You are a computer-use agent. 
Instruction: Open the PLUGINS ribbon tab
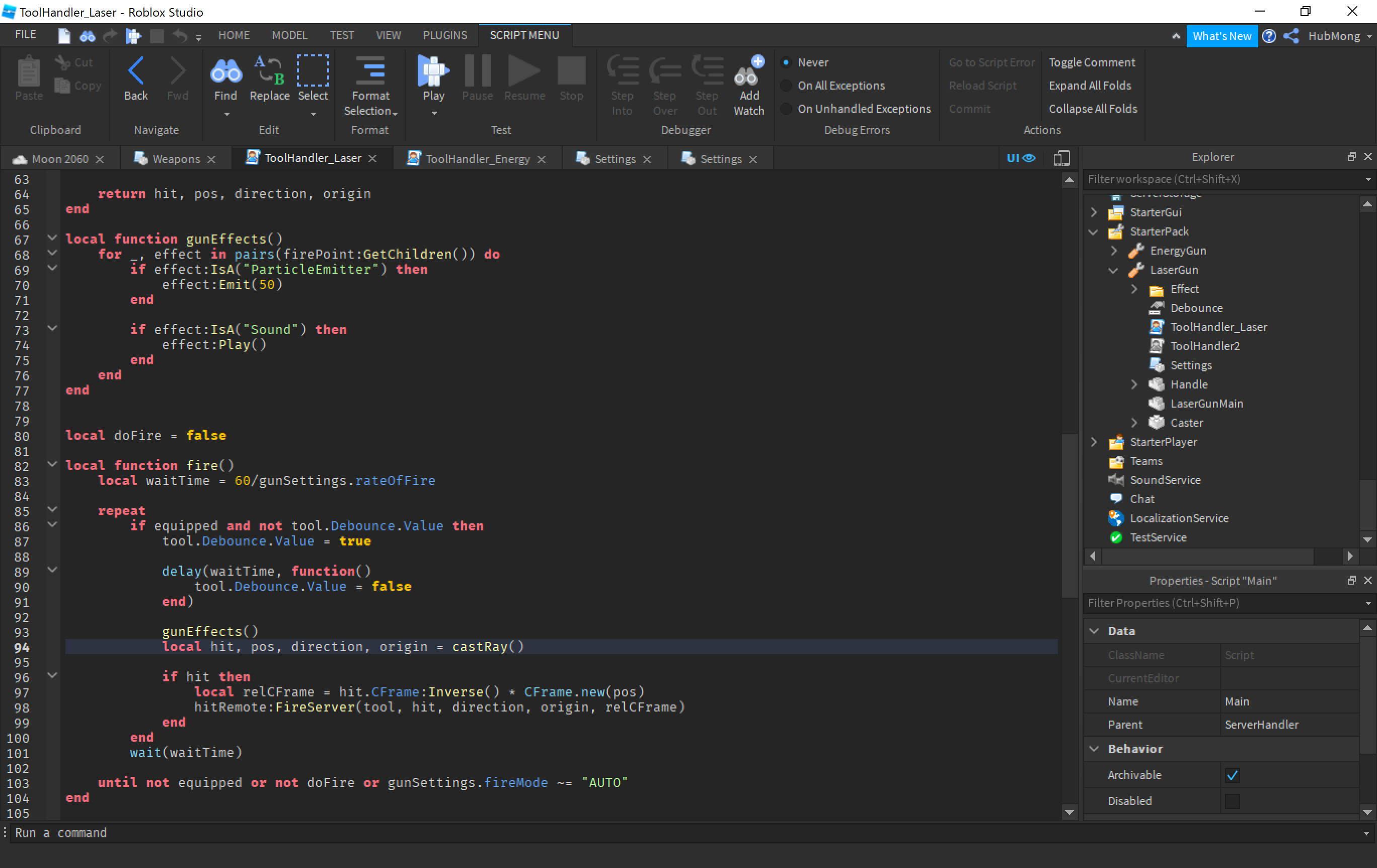point(444,35)
